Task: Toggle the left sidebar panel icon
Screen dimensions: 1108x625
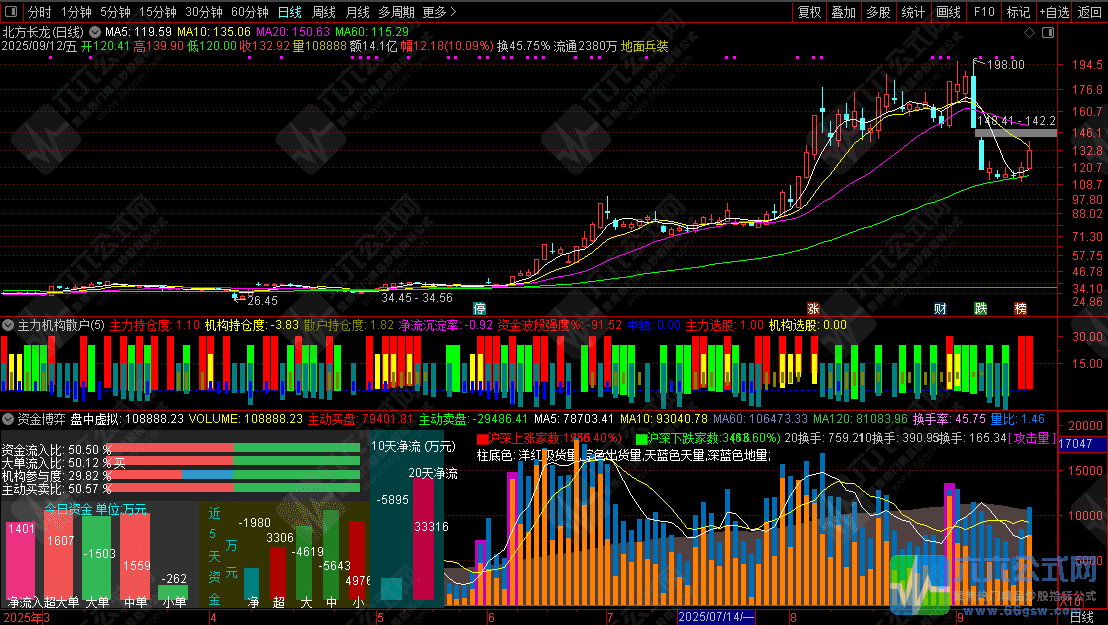Action: (x=12, y=13)
